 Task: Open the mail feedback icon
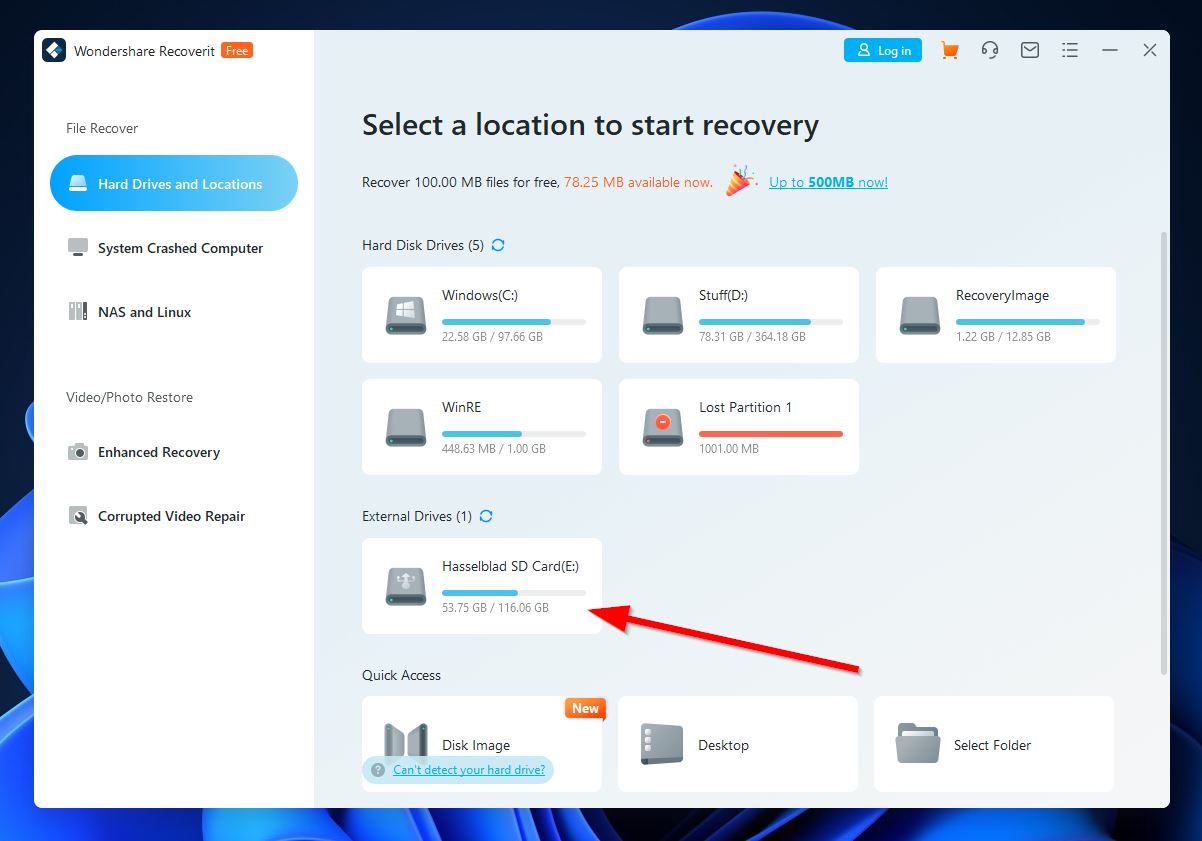[x=1030, y=50]
